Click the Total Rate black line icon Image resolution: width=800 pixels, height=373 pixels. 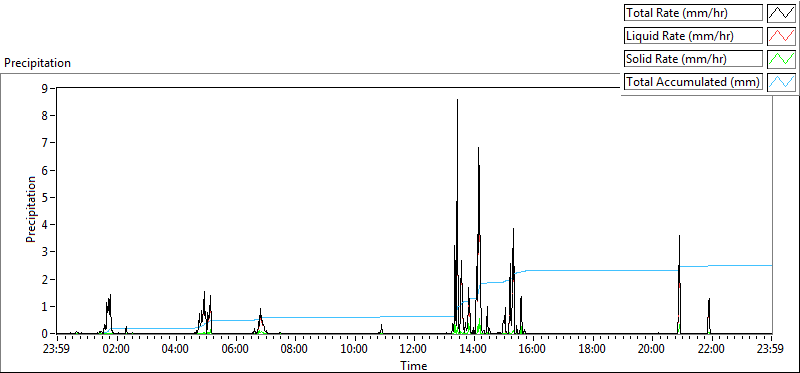click(782, 13)
